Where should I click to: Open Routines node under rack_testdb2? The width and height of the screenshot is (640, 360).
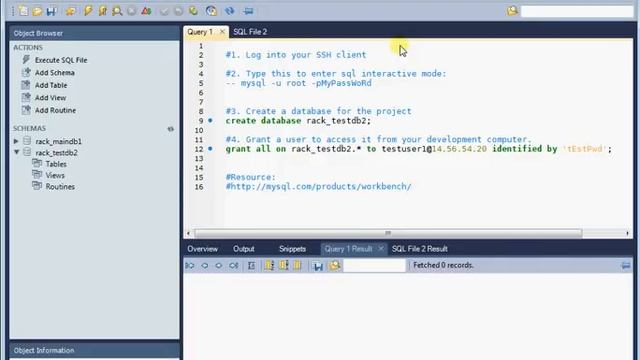(60, 187)
